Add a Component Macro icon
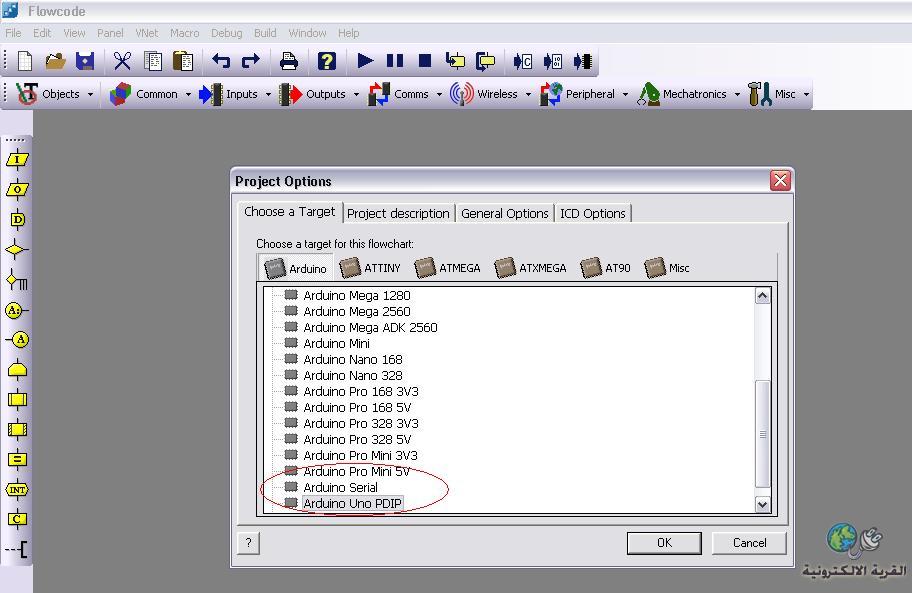The image size is (912, 593). (x=17, y=430)
